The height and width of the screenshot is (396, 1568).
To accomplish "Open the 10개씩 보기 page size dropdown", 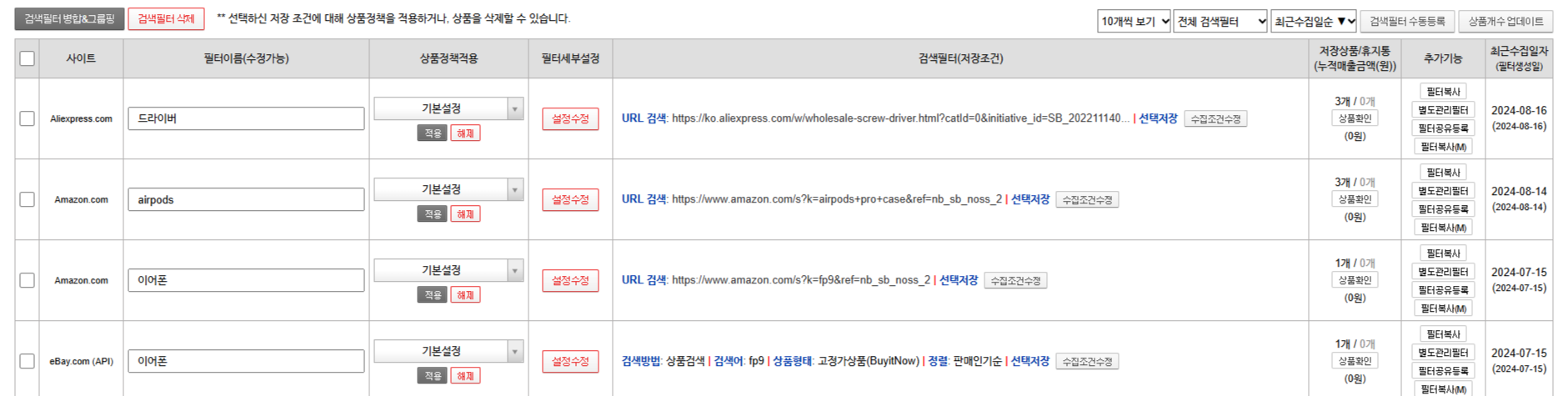I will coord(1134,21).
